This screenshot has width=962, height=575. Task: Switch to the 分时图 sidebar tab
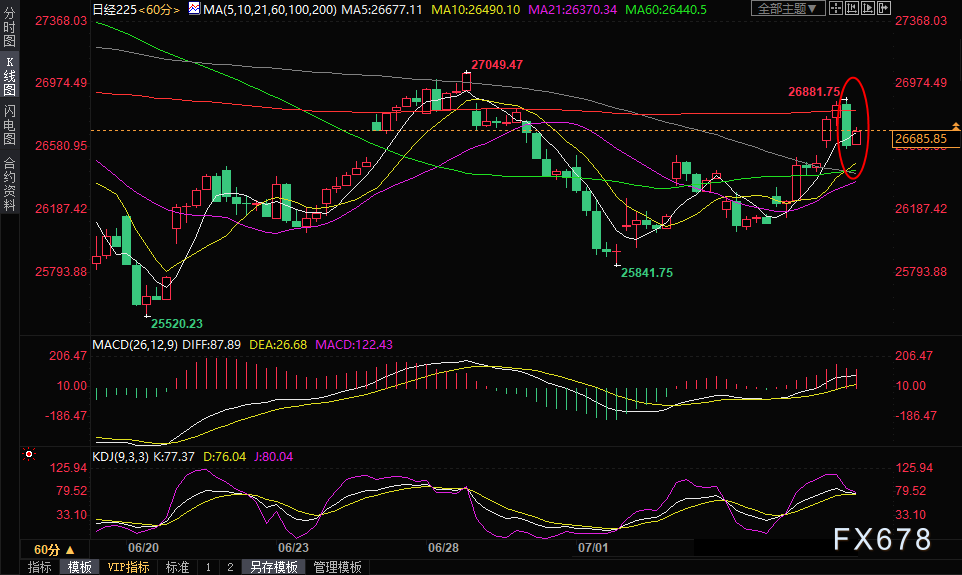(9, 26)
